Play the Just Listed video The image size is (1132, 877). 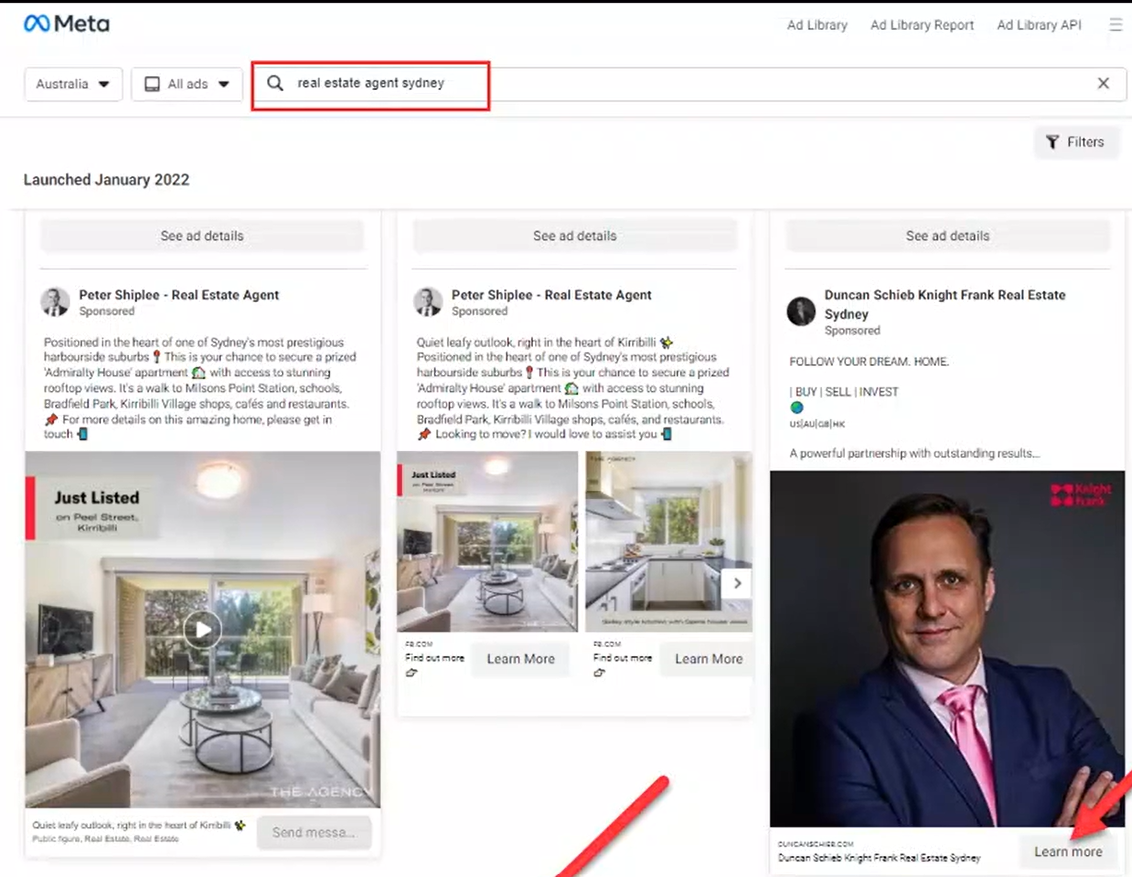(x=203, y=629)
